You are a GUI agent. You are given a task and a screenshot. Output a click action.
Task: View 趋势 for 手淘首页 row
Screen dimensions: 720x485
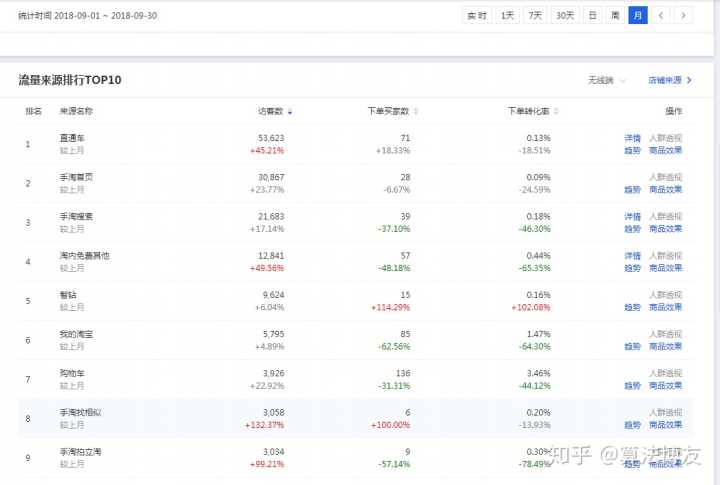click(x=632, y=189)
